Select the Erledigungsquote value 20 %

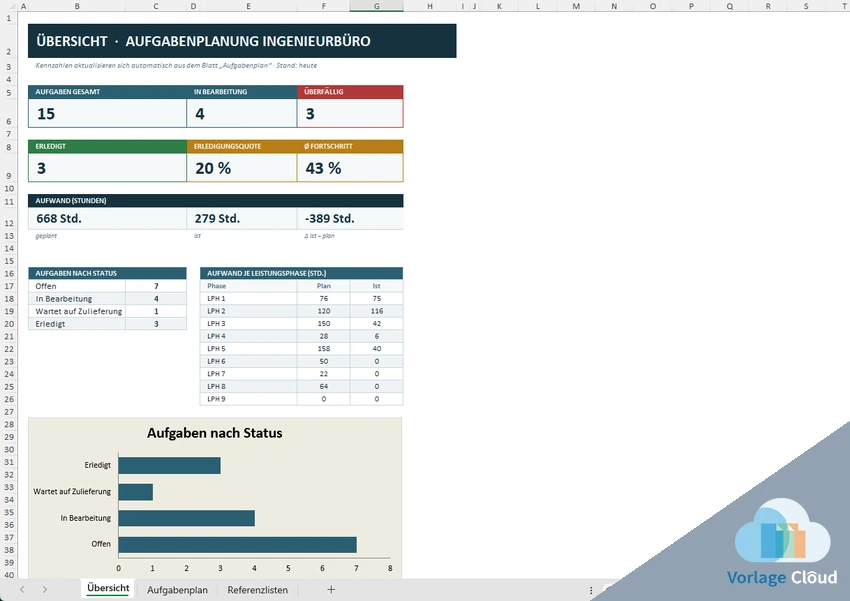(242, 168)
